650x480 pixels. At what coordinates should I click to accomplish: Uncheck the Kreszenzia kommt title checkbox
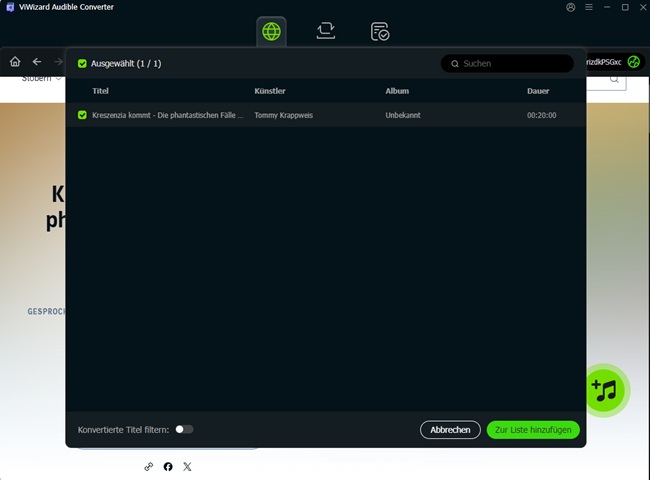tap(82, 115)
